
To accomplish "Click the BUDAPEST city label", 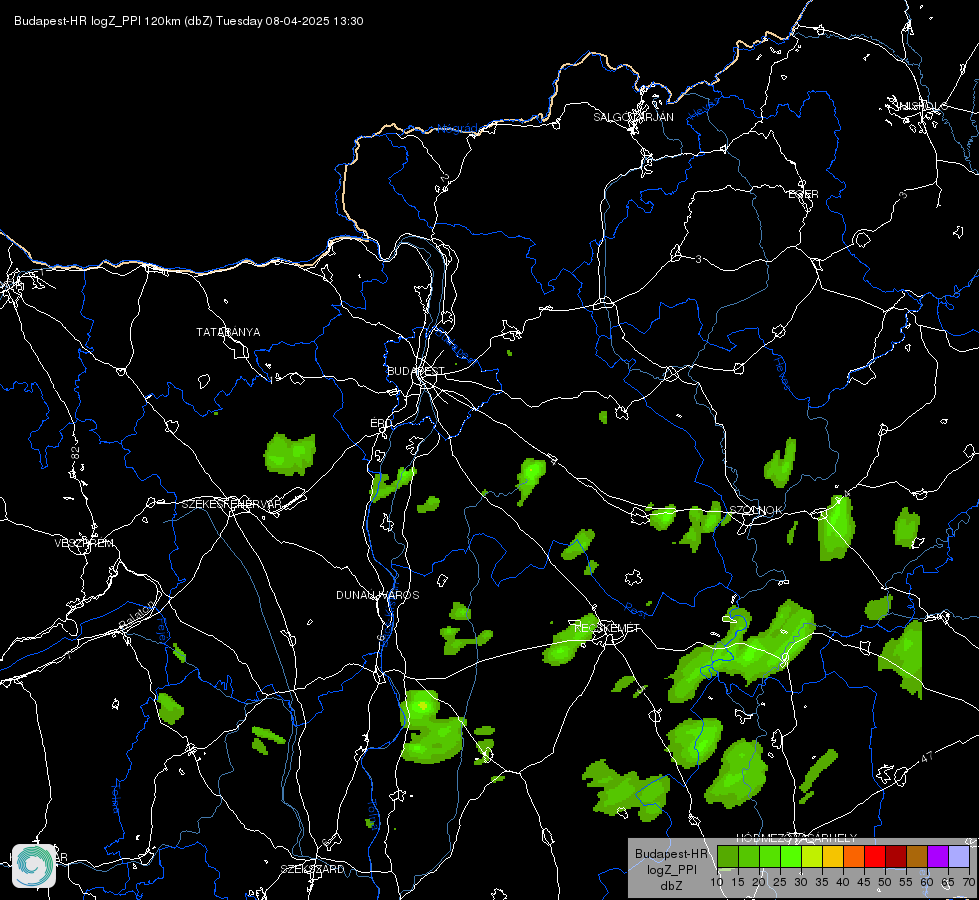I will 416,371.
